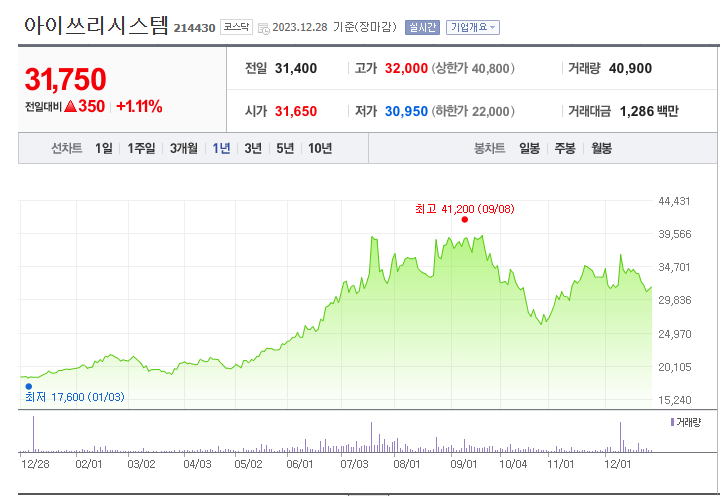720x496 pixels.
Task: Click the 전일 value 31,400
Action: tap(296, 68)
